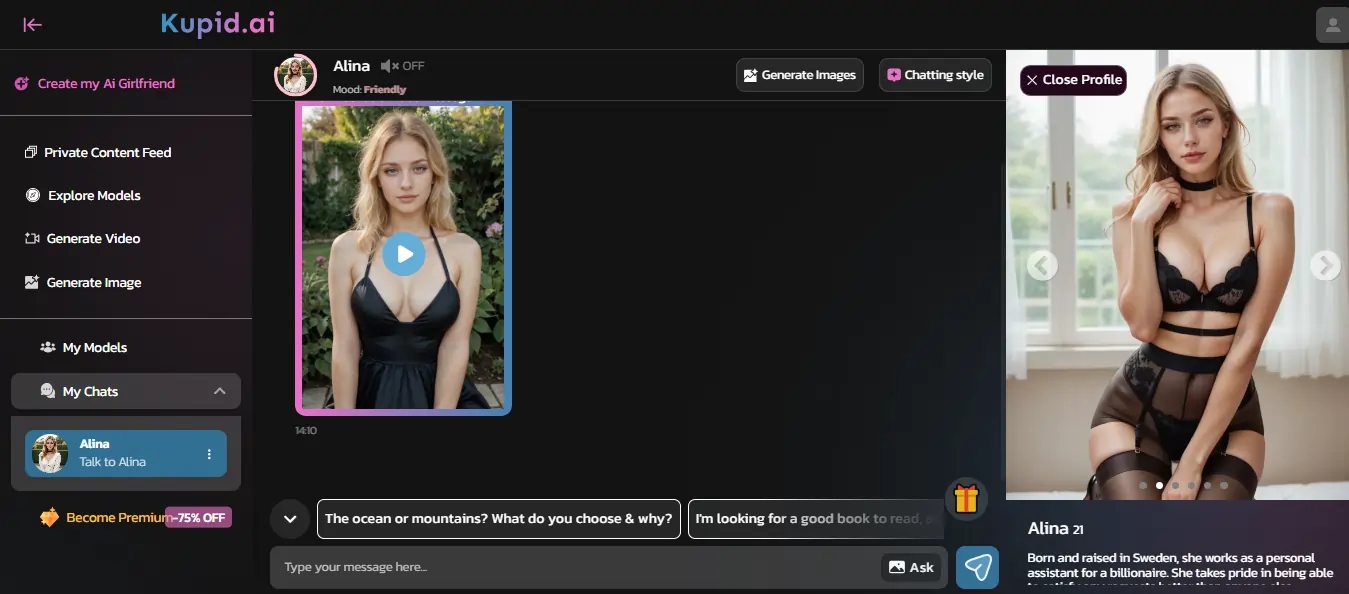Image resolution: width=1349 pixels, height=594 pixels.
Task: Click the Explore Models compass icon
Action: click(x=31, y=195)
